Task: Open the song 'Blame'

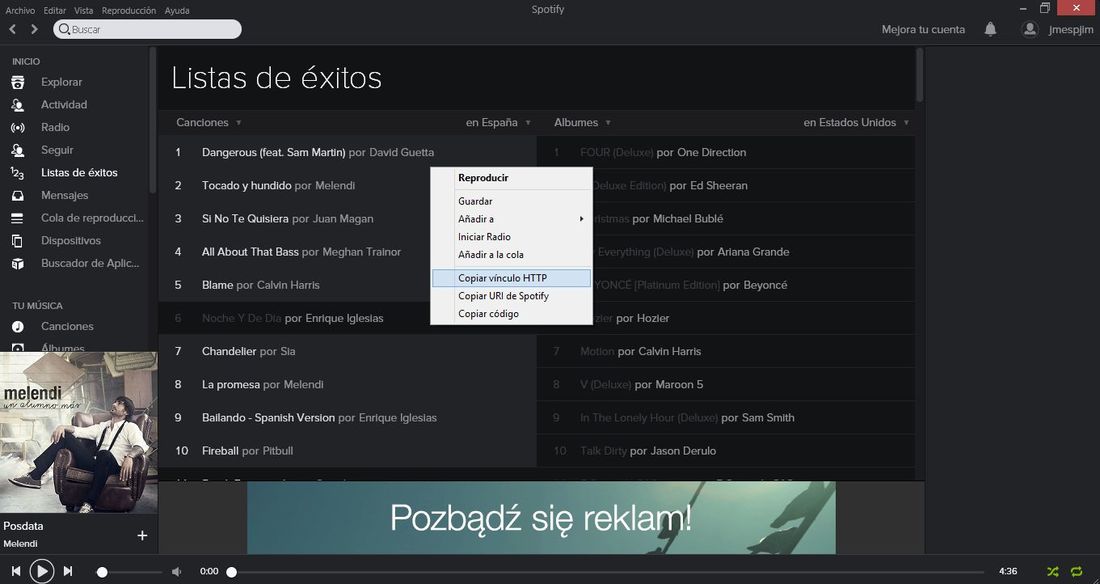Action: coord(217,285)
